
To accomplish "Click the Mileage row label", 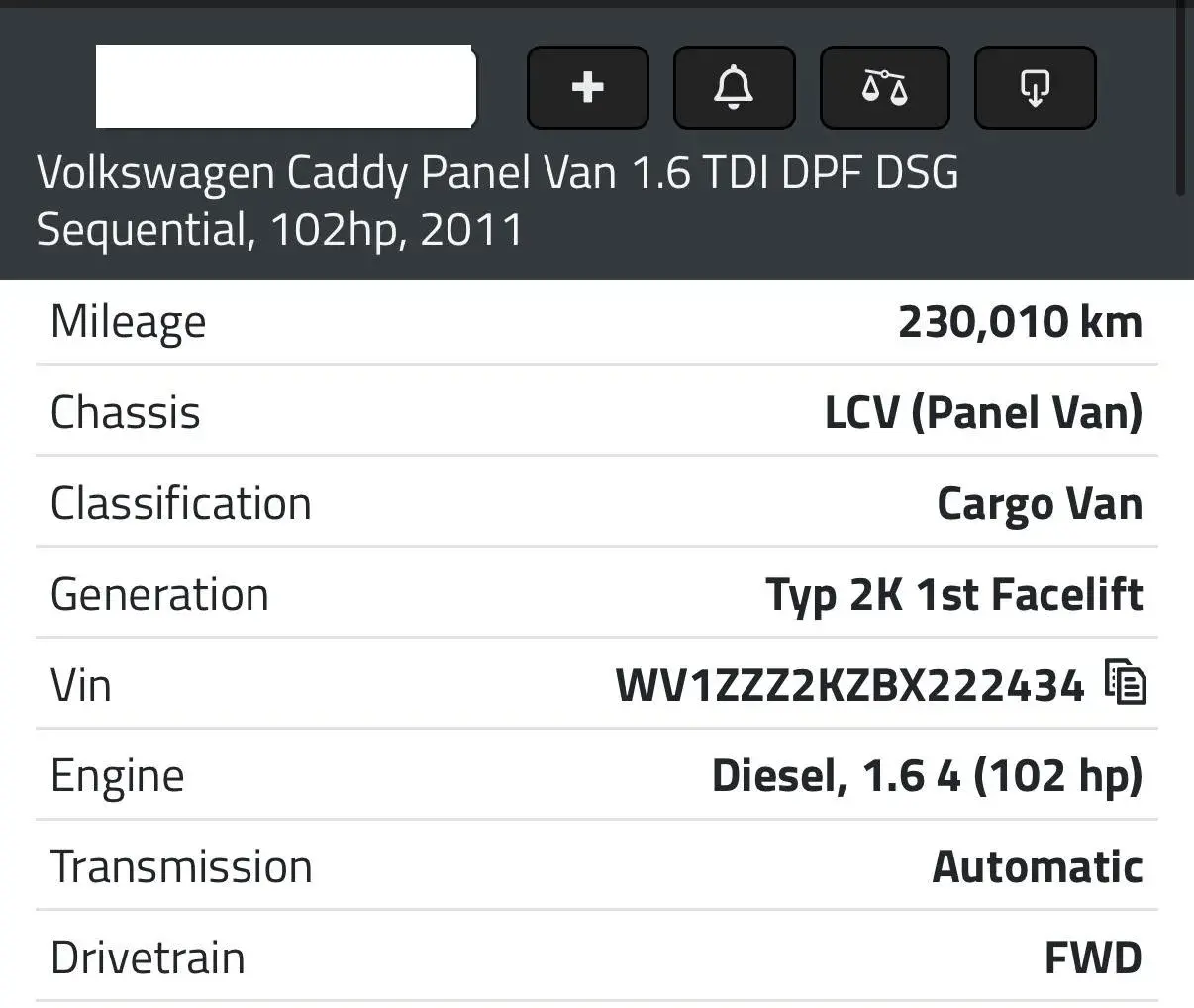I will click(x=129, y=322).
